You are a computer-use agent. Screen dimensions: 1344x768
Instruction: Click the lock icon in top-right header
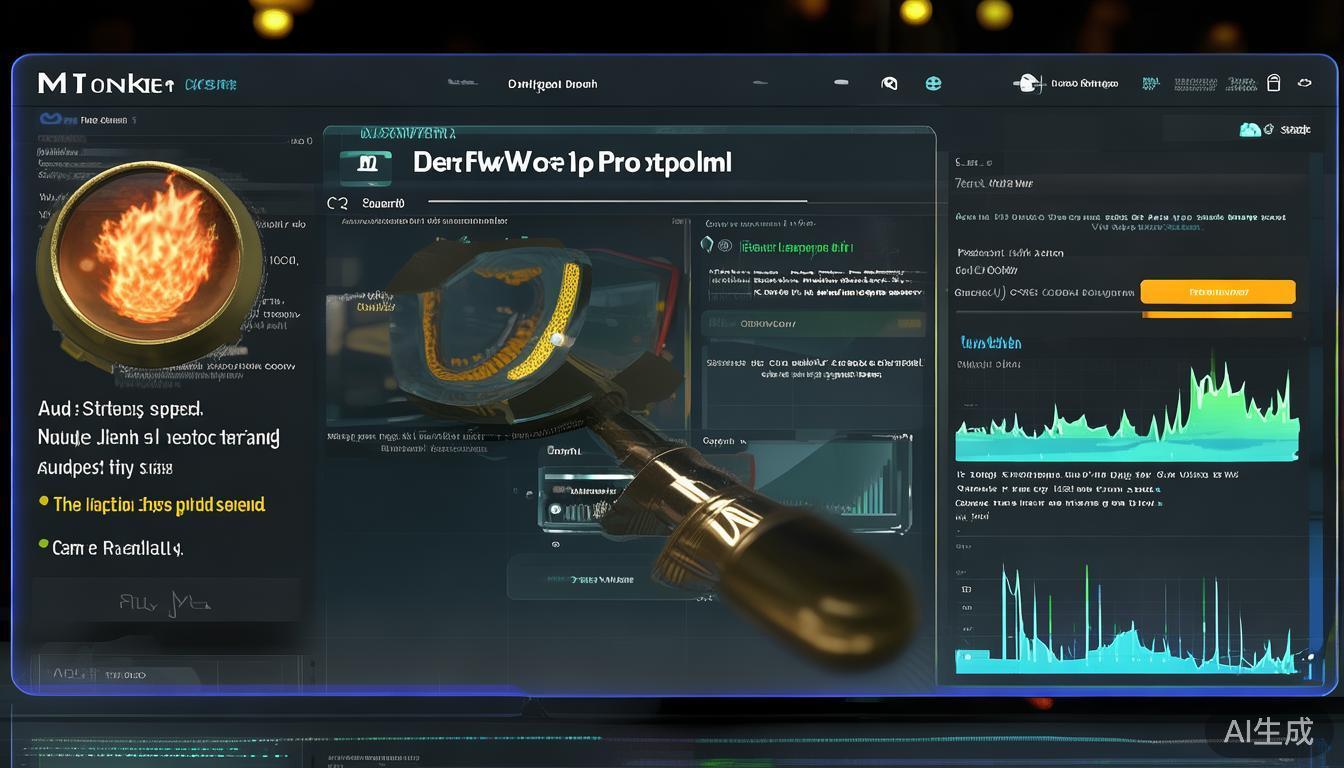point(1273,83)
